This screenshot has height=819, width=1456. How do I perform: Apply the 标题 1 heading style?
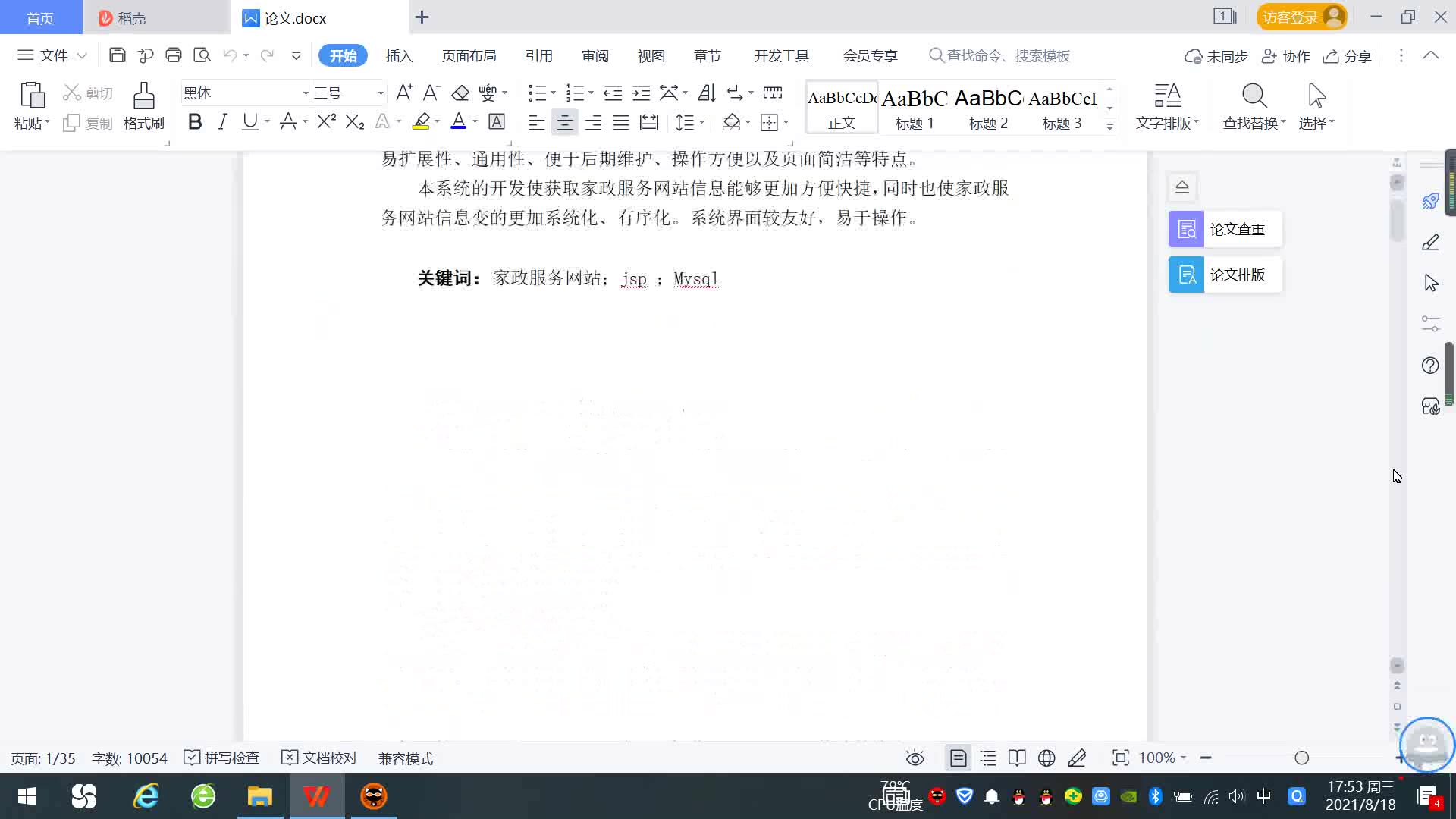click(x=915, y=108)
